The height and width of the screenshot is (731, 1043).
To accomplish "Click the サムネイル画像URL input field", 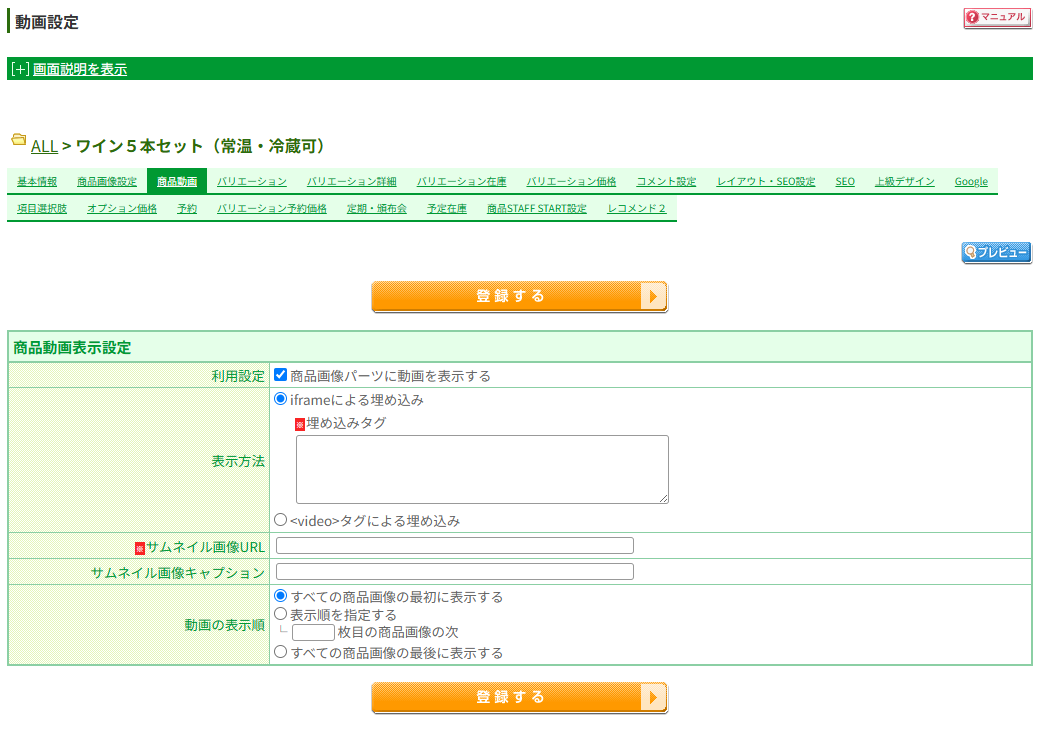I will click(x=455, y=545).
